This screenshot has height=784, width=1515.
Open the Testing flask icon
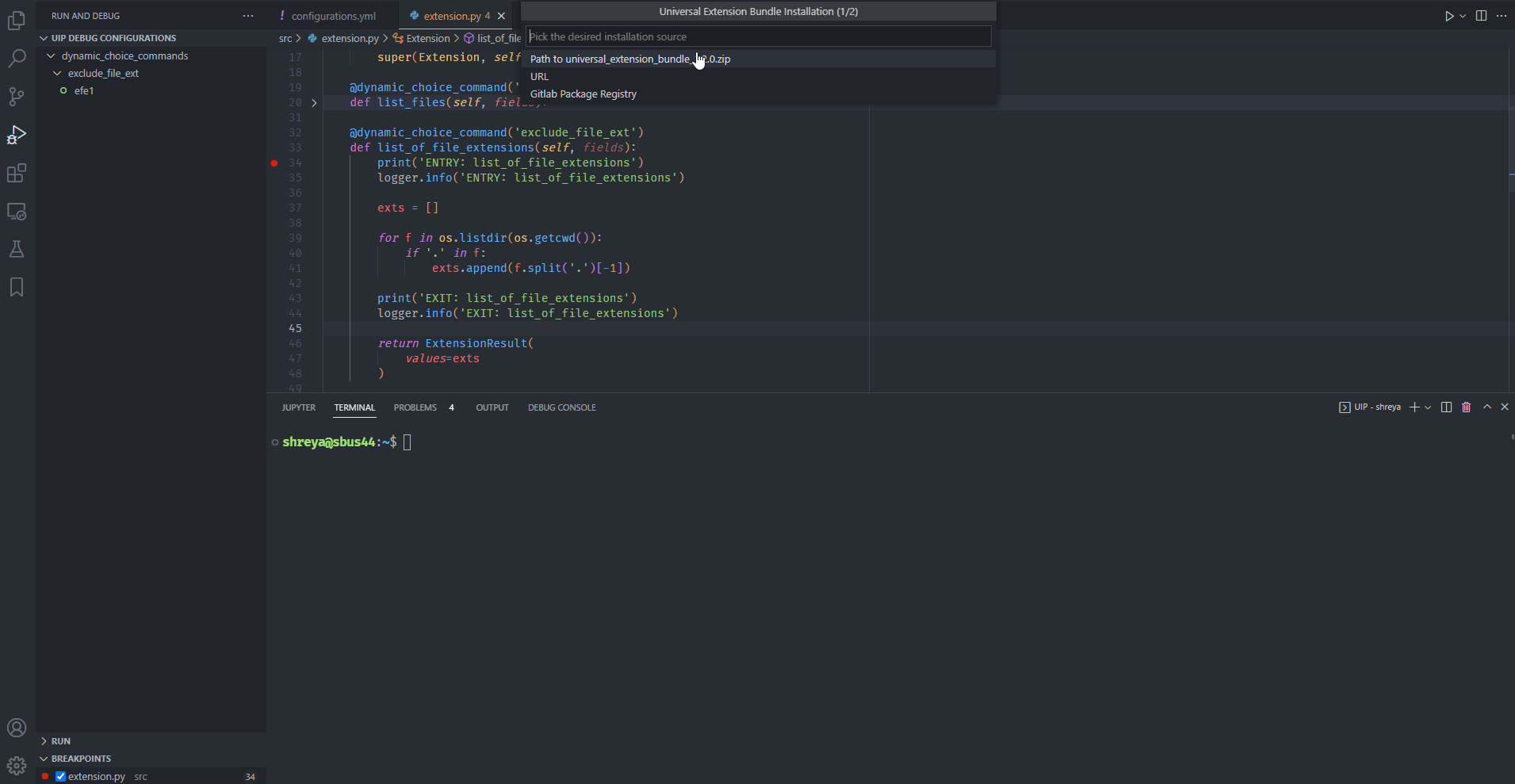point(17,250)
